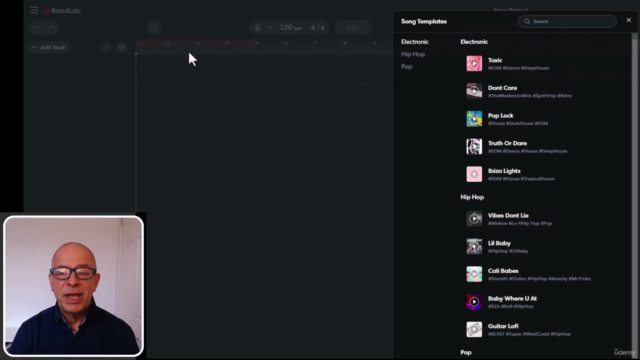Click the Hip Hop section heading in template list
The image size is (640, 360).
point(472,197)
